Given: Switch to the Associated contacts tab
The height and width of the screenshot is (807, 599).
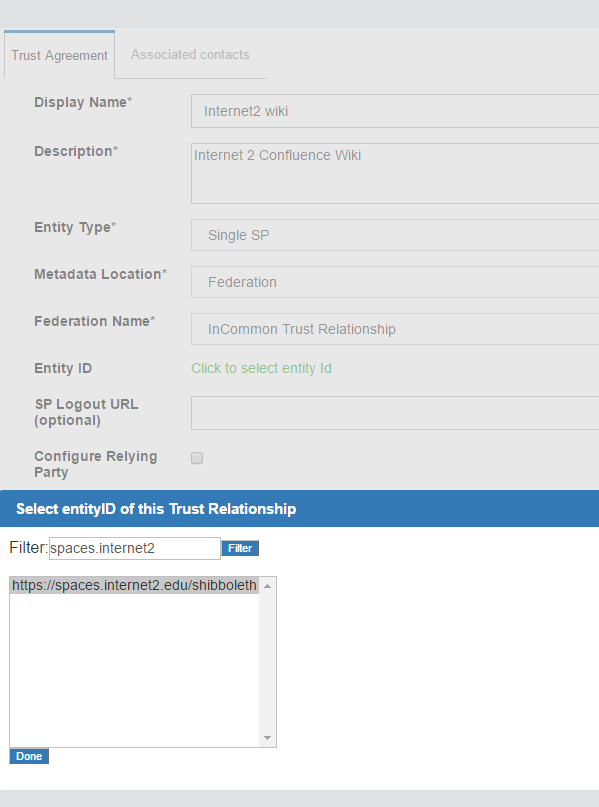Looking at the screenshot, I should pos(190,55).
